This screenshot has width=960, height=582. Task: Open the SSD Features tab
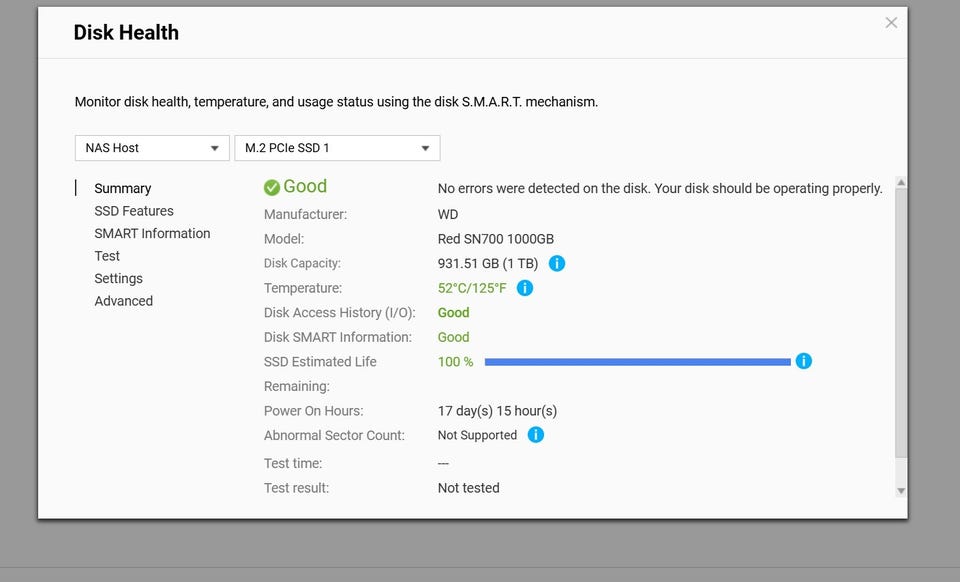(x=134, y=211)
